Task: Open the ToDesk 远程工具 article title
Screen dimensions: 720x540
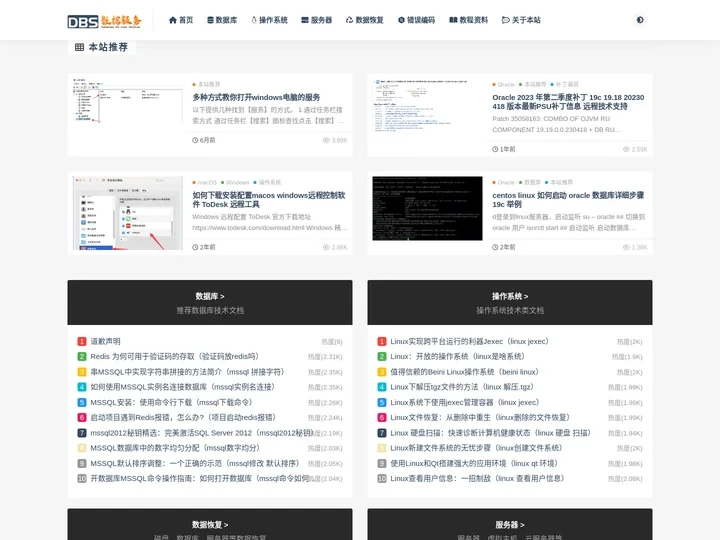Action: (x=269, y=200)
